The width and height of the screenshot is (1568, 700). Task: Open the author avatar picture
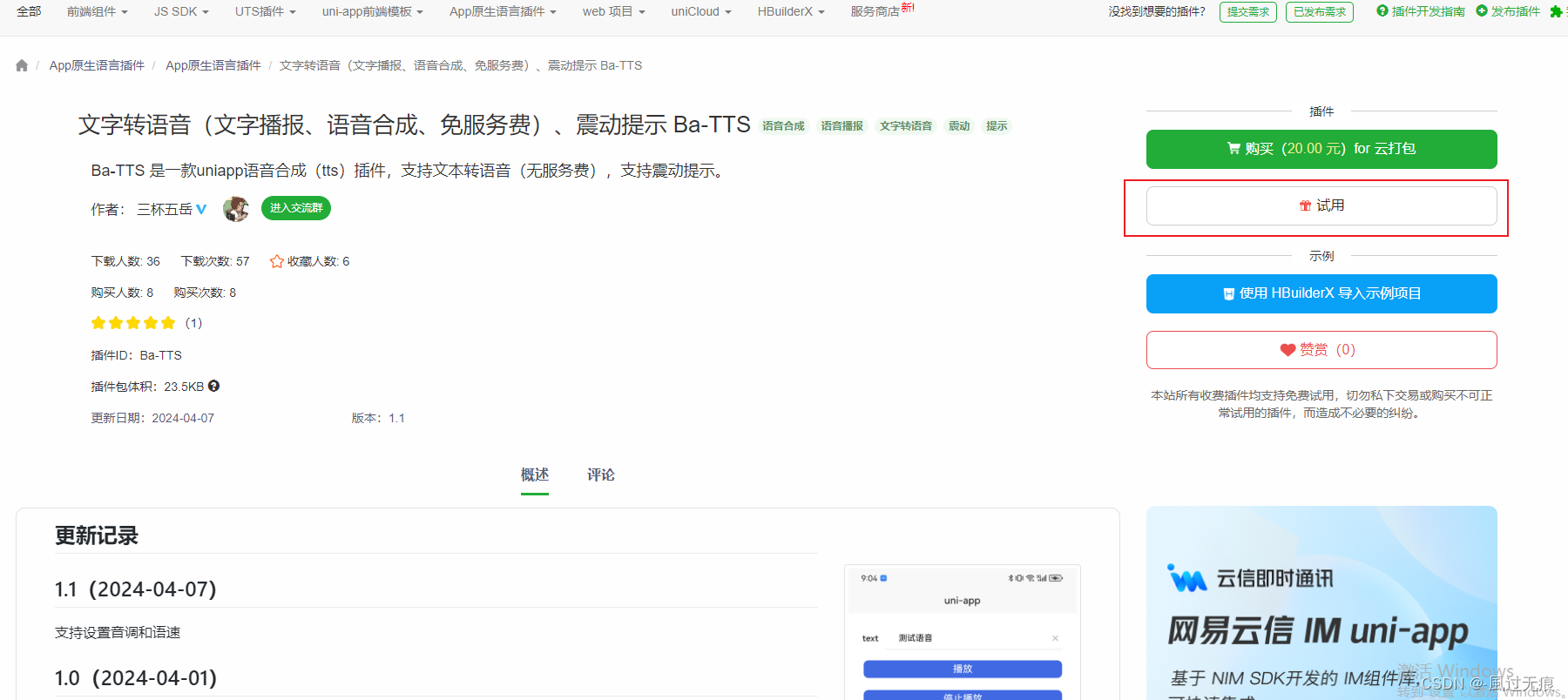pos(236,209)
